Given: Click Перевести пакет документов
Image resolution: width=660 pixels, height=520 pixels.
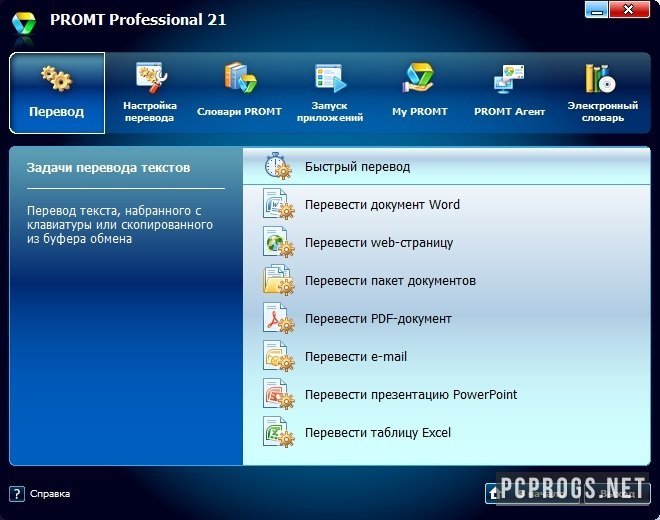Looking at the screenshot, I should pos(389,281).
